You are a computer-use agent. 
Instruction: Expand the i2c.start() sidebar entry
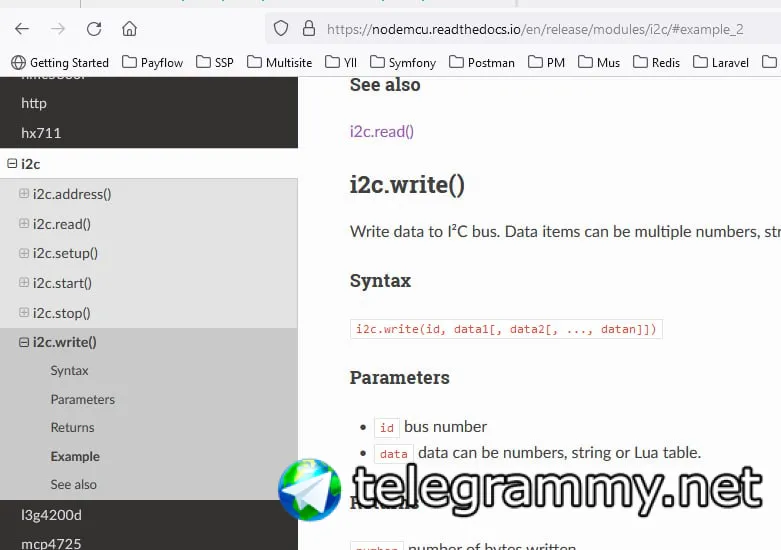coord(23,282)
